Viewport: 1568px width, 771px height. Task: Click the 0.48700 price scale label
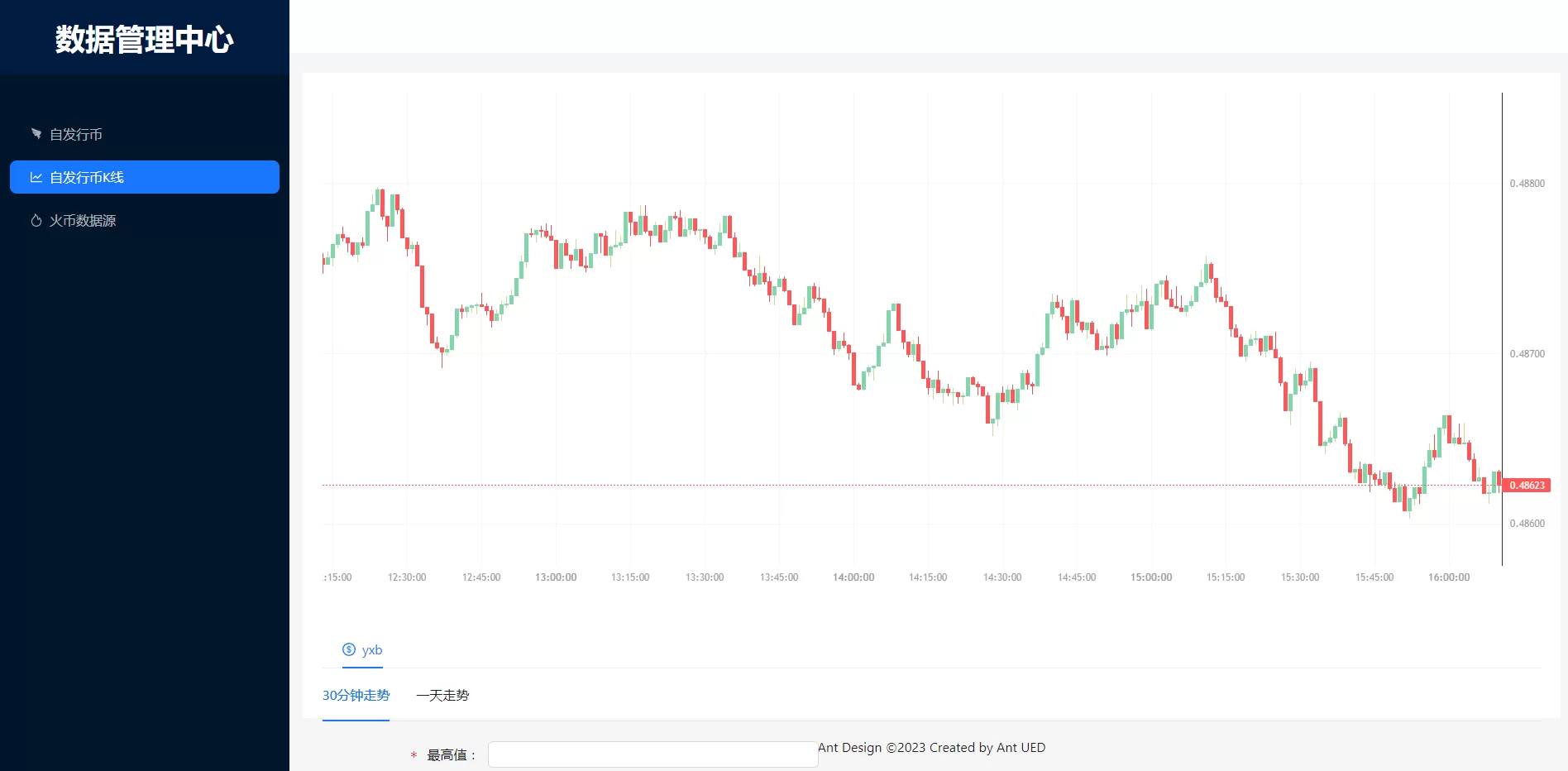coord(1527,354)
